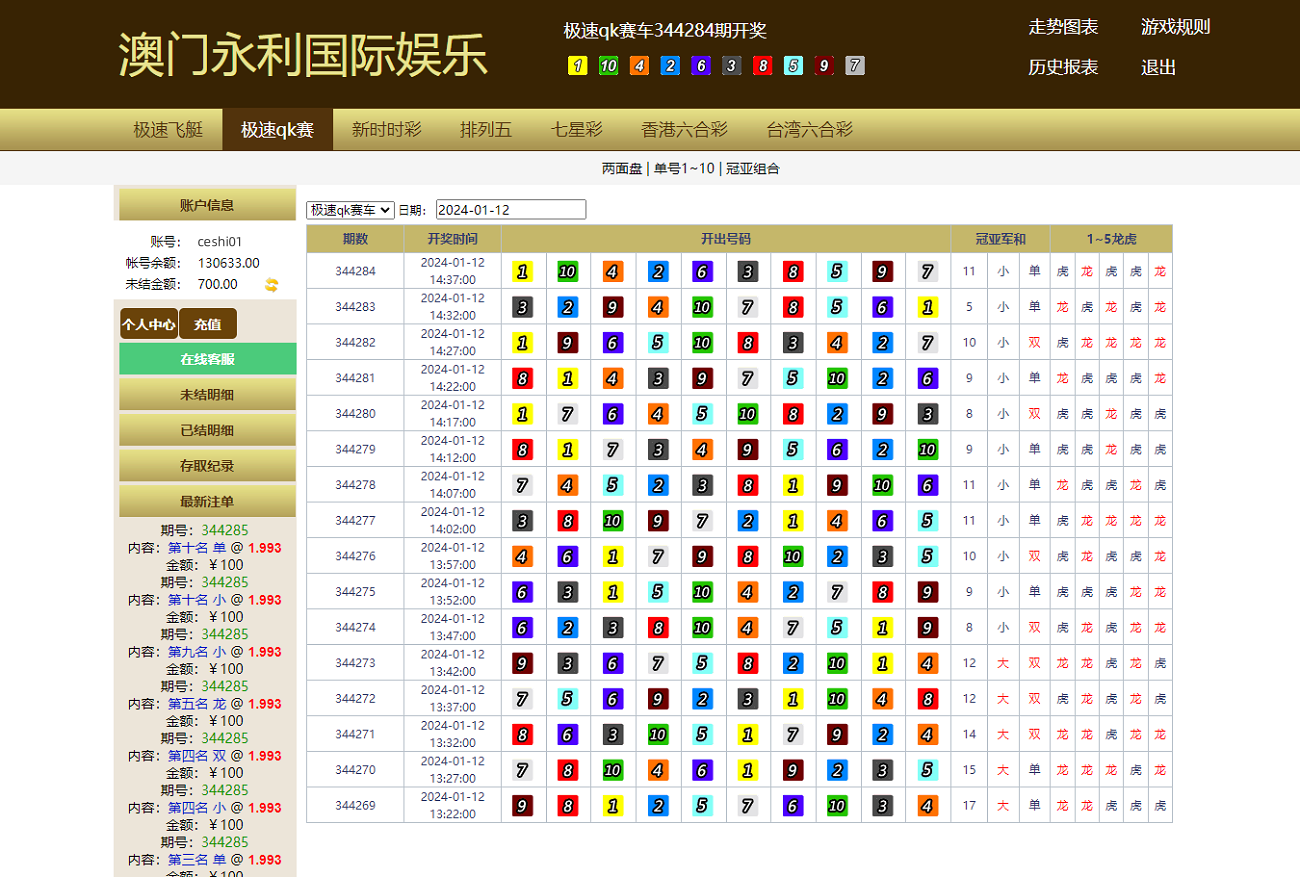Viewport: 1300px width, 877px height.
Task: Click the 日期 date input field
Action: tap(511, 210)
